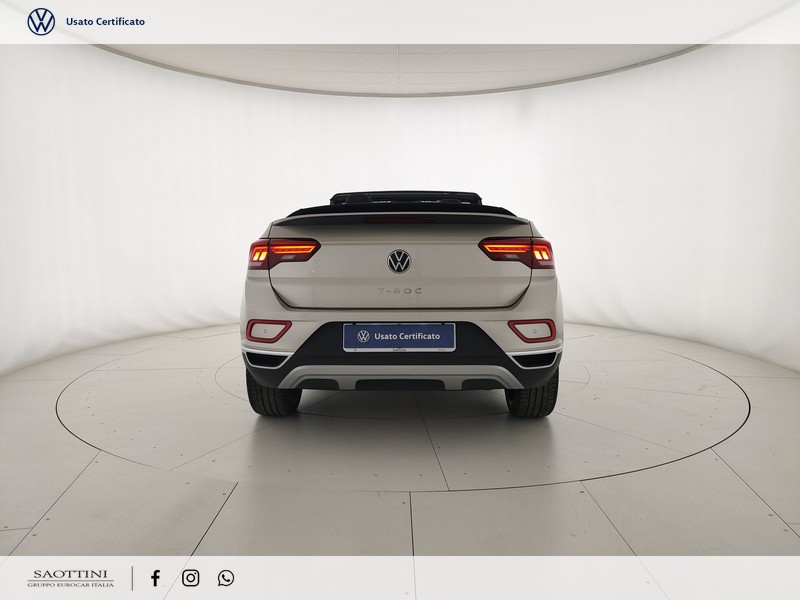
Task: Click the folded black convertible roof
Action: [x=400, y=198]
